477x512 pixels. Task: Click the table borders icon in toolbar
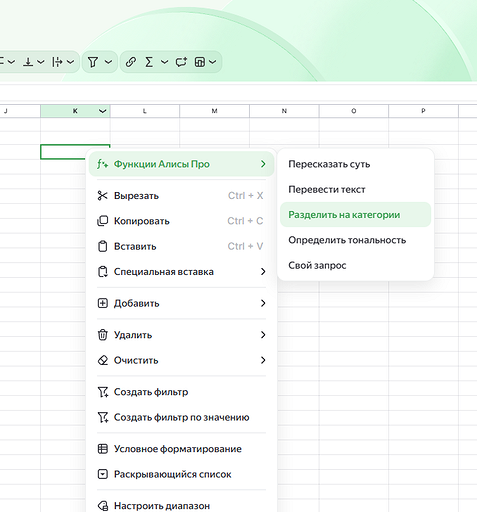[200, 62]
